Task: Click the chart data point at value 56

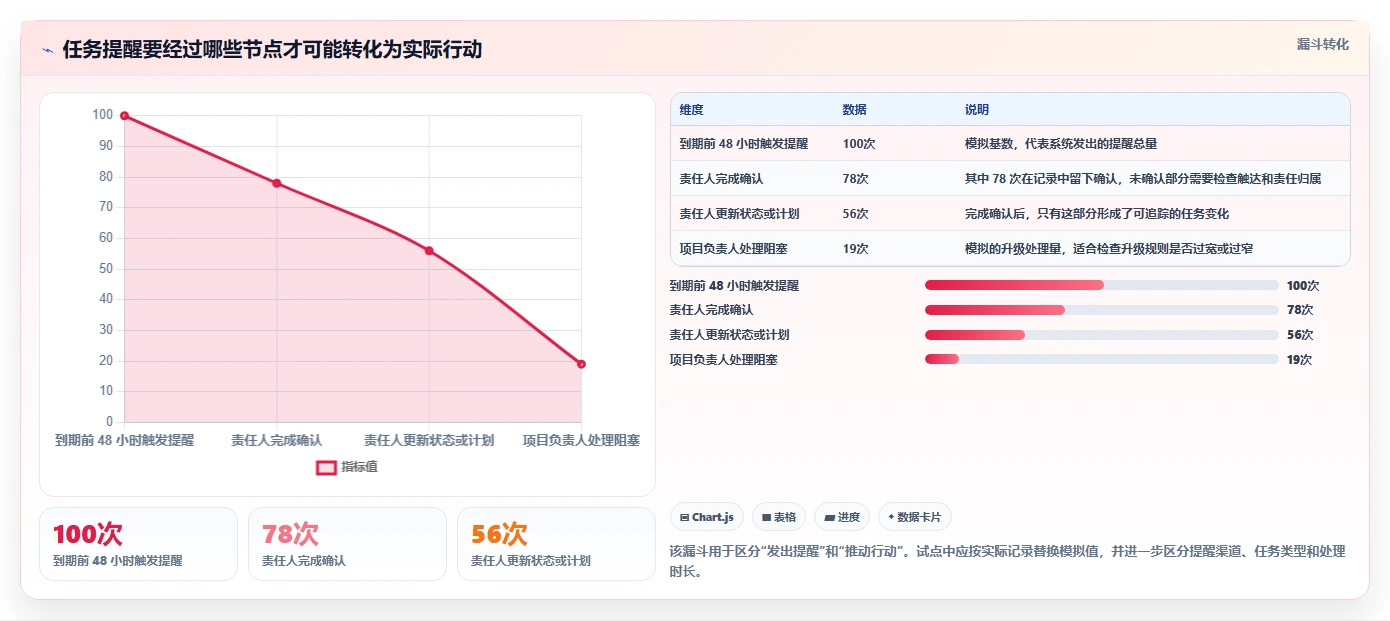Action: coord(429,251)
